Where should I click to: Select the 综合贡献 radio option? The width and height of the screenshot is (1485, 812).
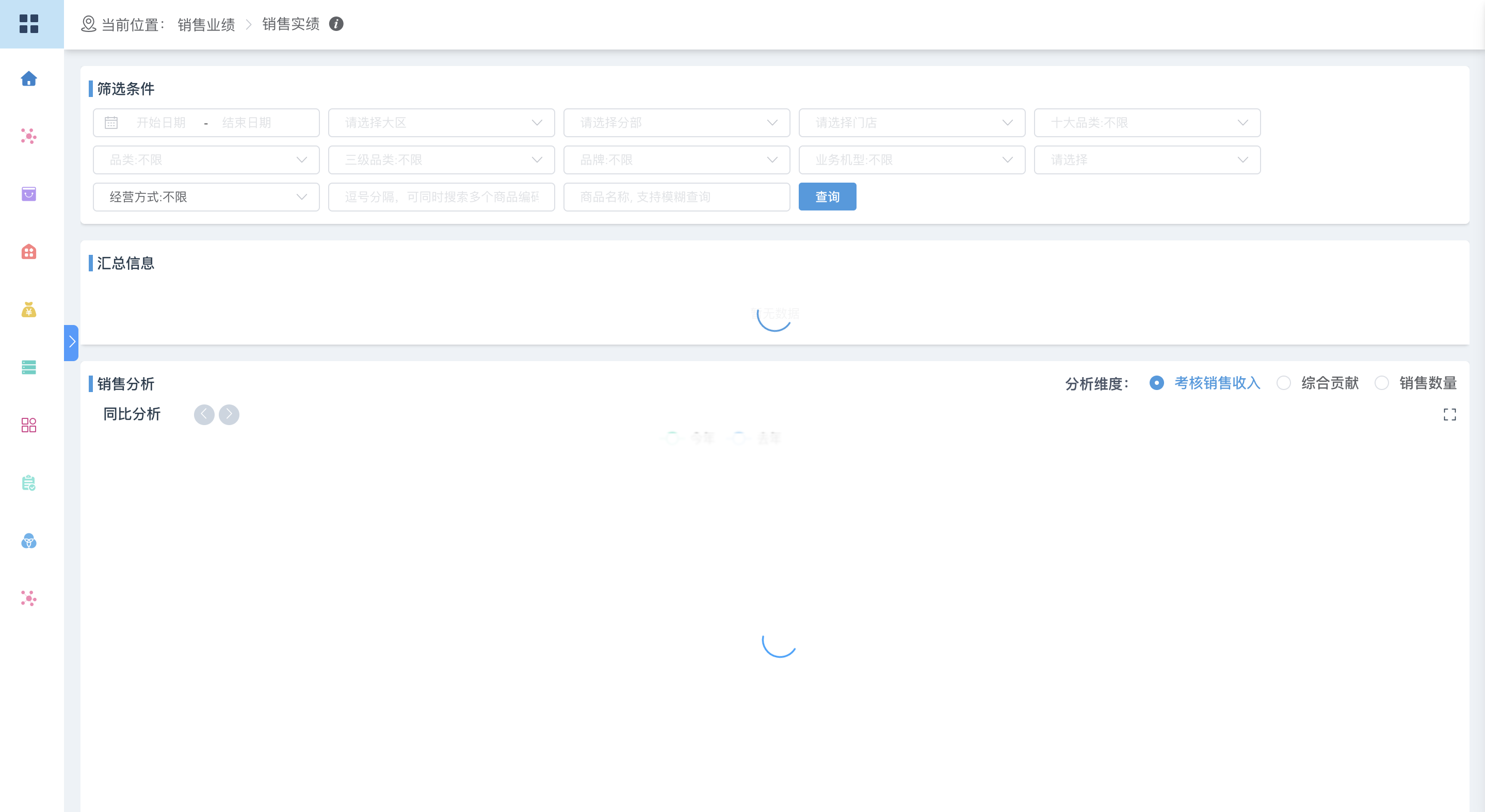(x=1283, y=383)
